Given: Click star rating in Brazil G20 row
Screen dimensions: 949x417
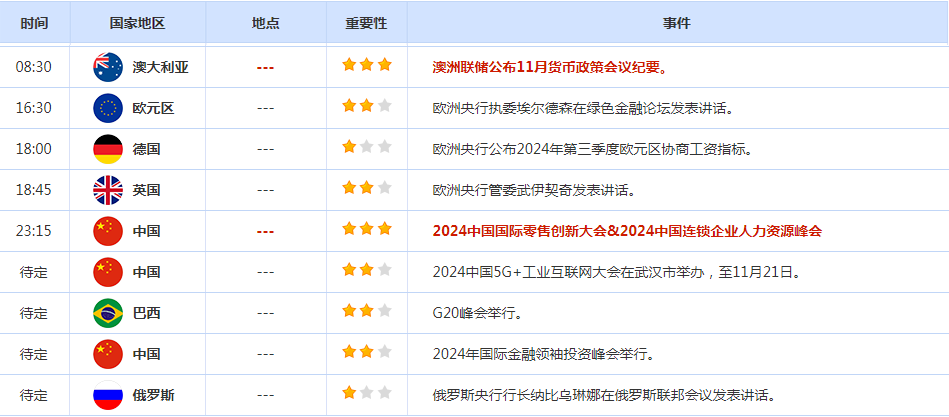Looking at the screenshot, I should pyautogui.click(x=367, y=312).
